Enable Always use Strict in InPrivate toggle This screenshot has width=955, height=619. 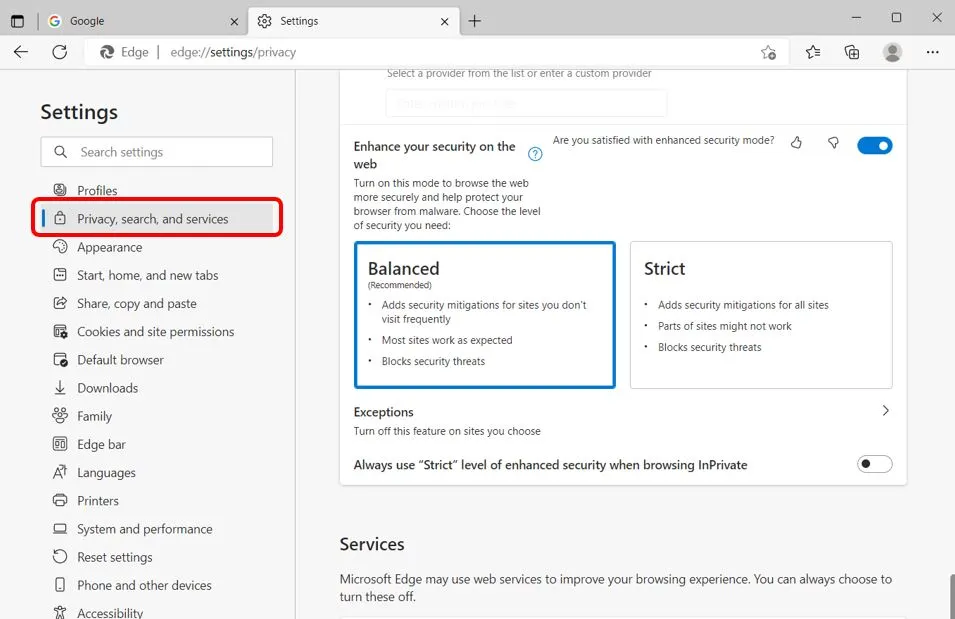tap(875, 464)
